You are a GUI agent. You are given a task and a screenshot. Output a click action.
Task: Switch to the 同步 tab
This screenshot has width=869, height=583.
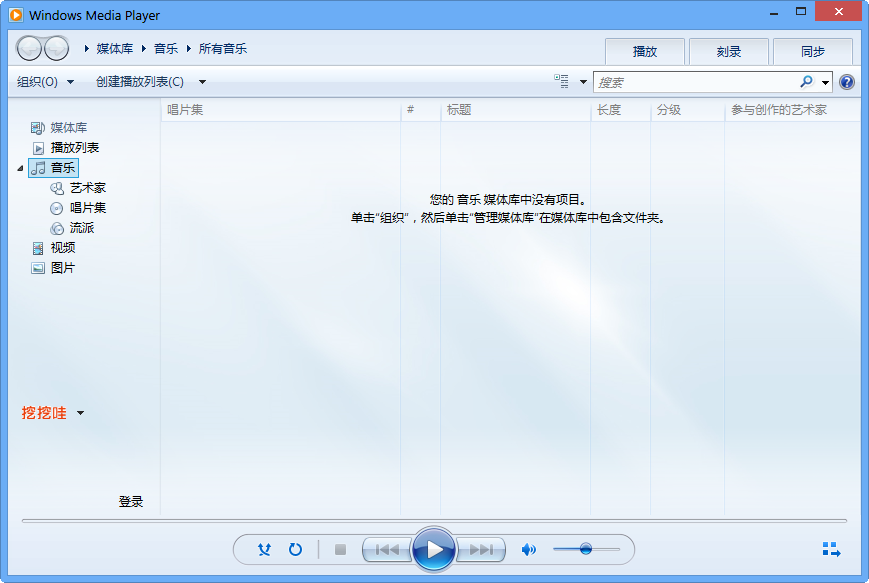coord(811,50)
